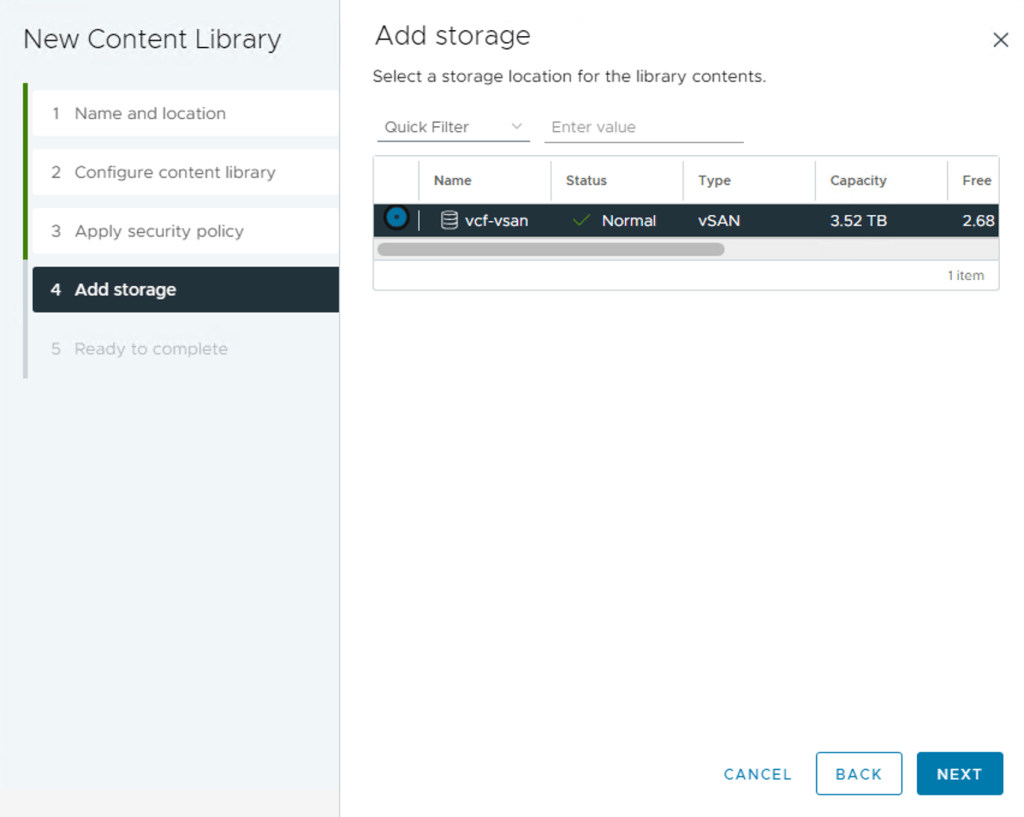Sort table by Name column header
The height and width of the screenshot is (817, 1024).
coord(453,181)
